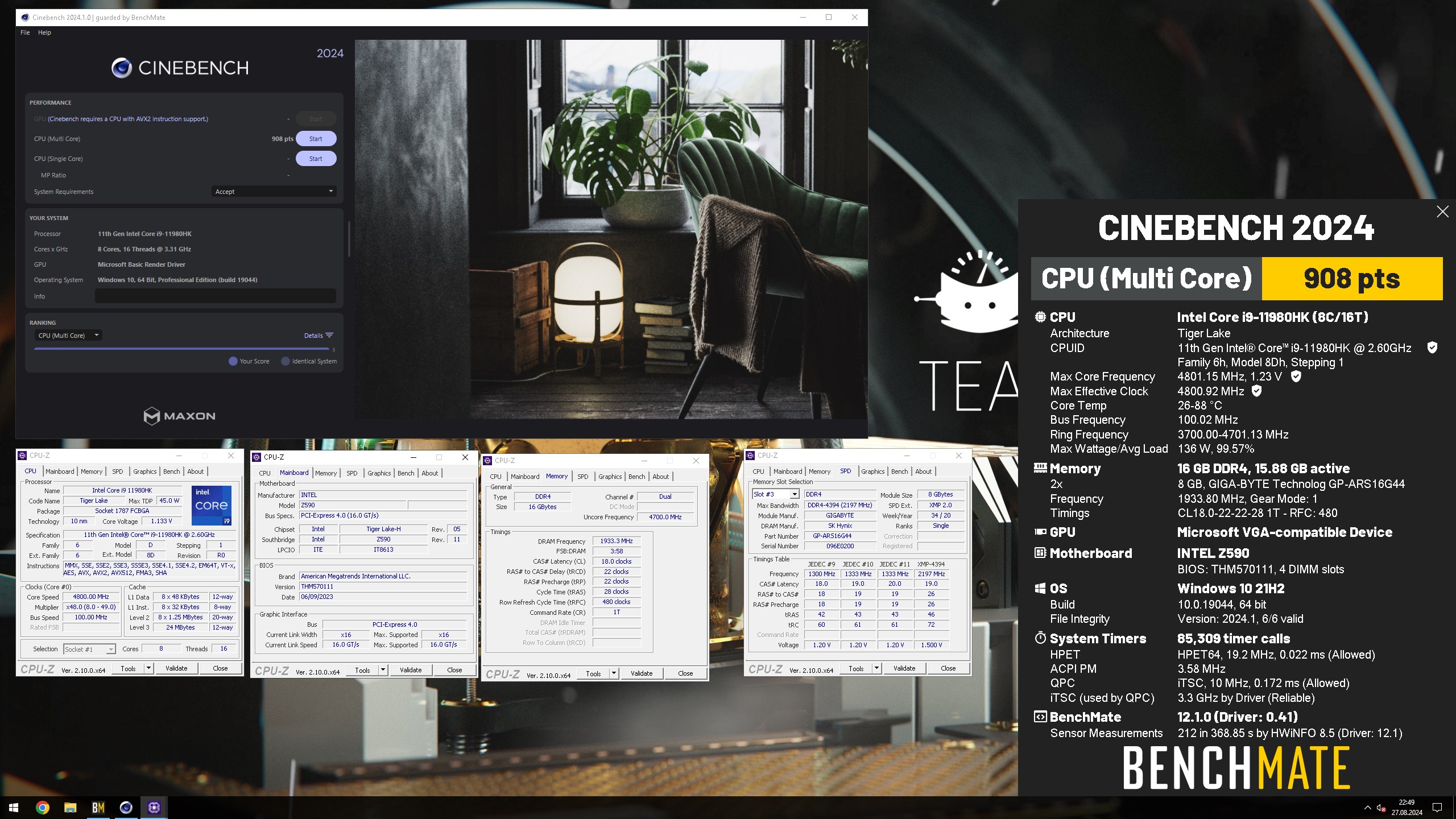Click Tools button in CPU-Z SPD window

coord(856,668)
